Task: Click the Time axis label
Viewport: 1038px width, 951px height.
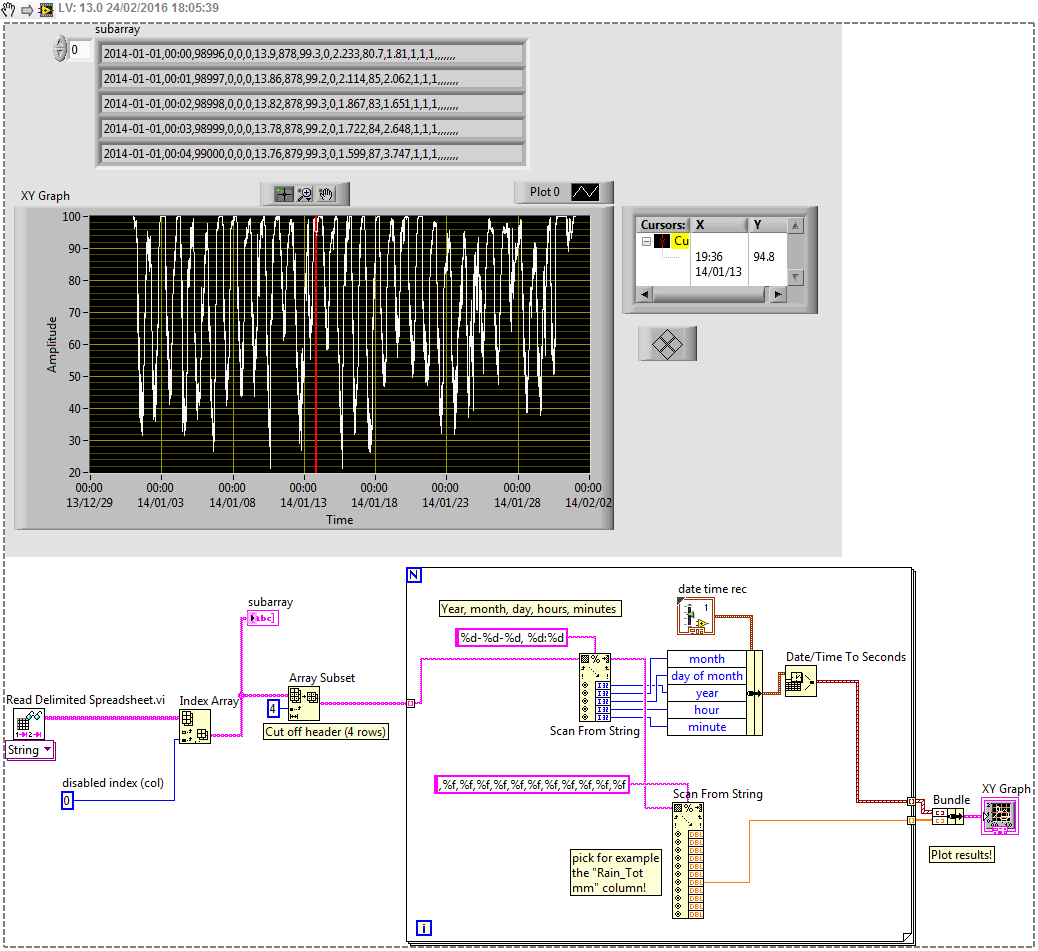Action: pos(340,520)
